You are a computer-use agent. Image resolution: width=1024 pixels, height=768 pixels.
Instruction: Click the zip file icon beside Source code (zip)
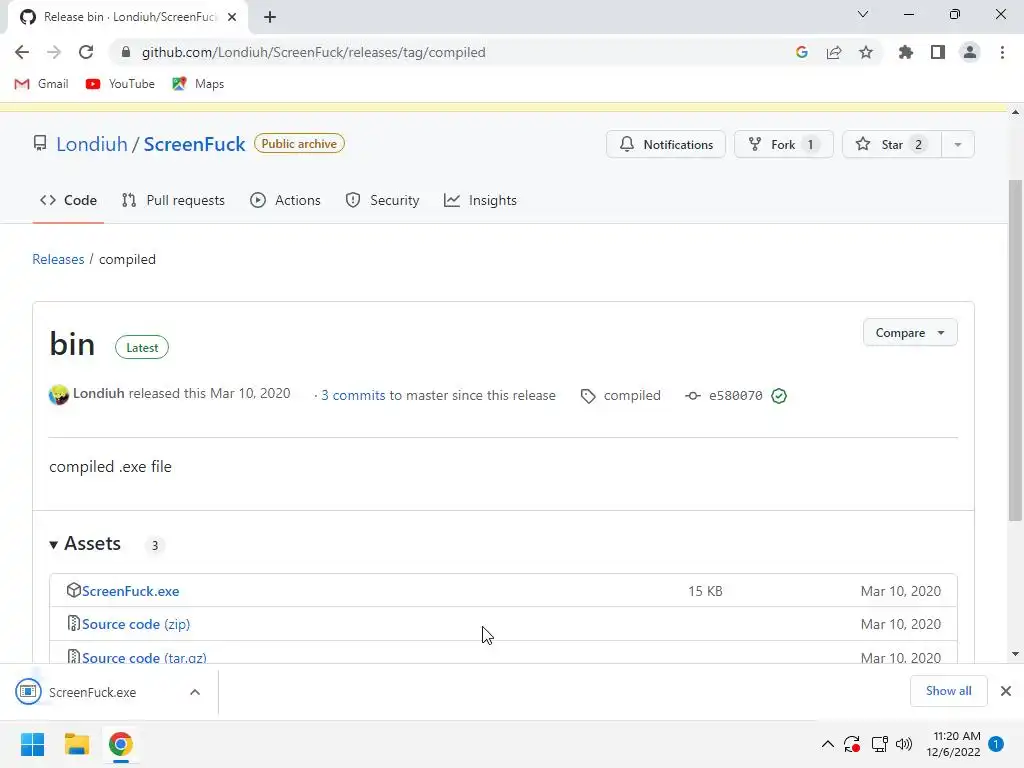pos(74,624)
